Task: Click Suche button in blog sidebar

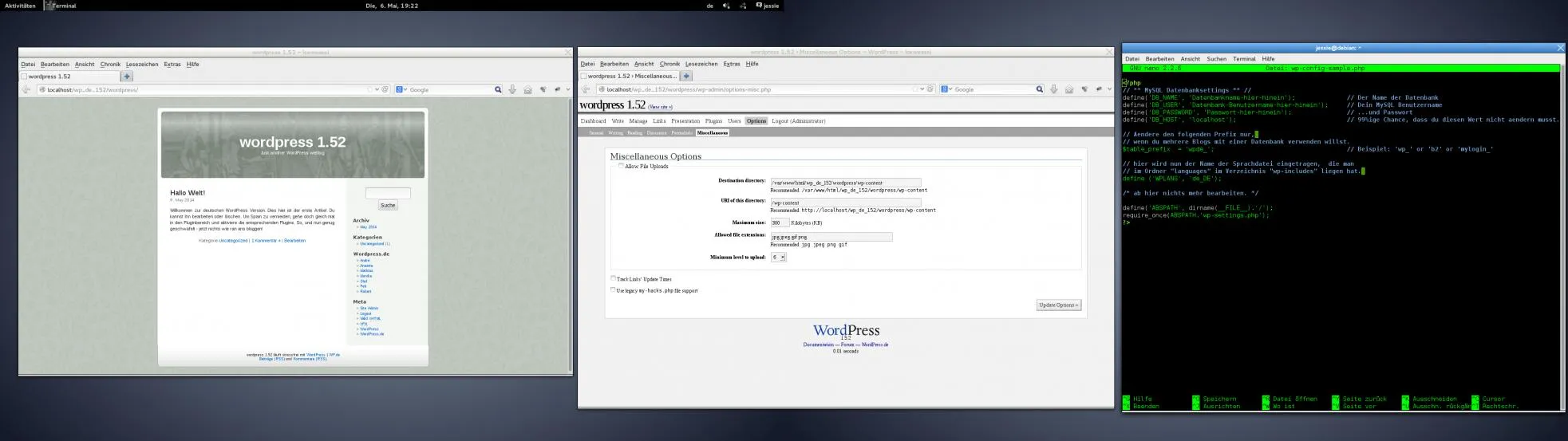Action: (x=388, y=205)
